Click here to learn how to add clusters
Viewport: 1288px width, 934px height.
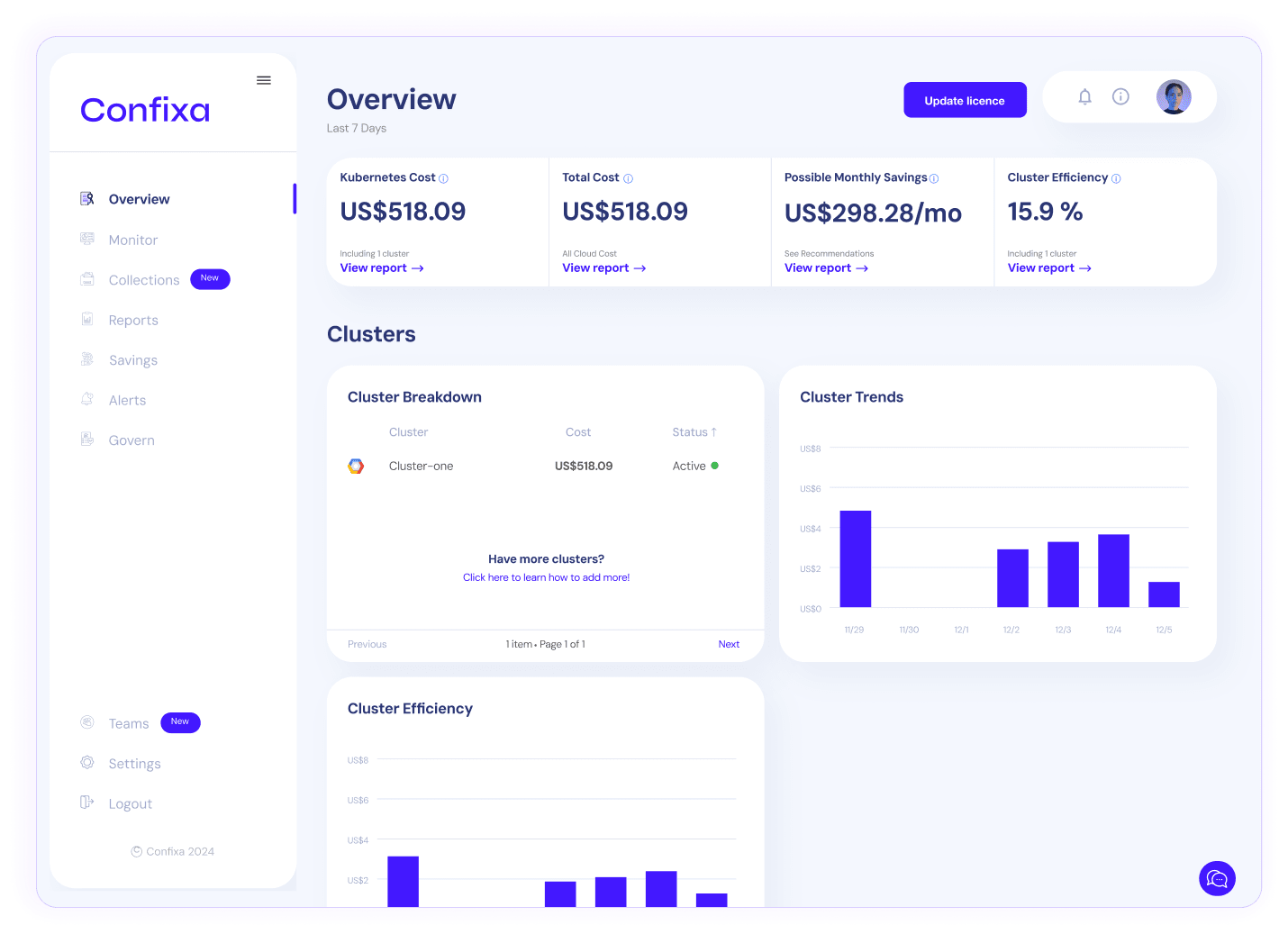point(546,576)
